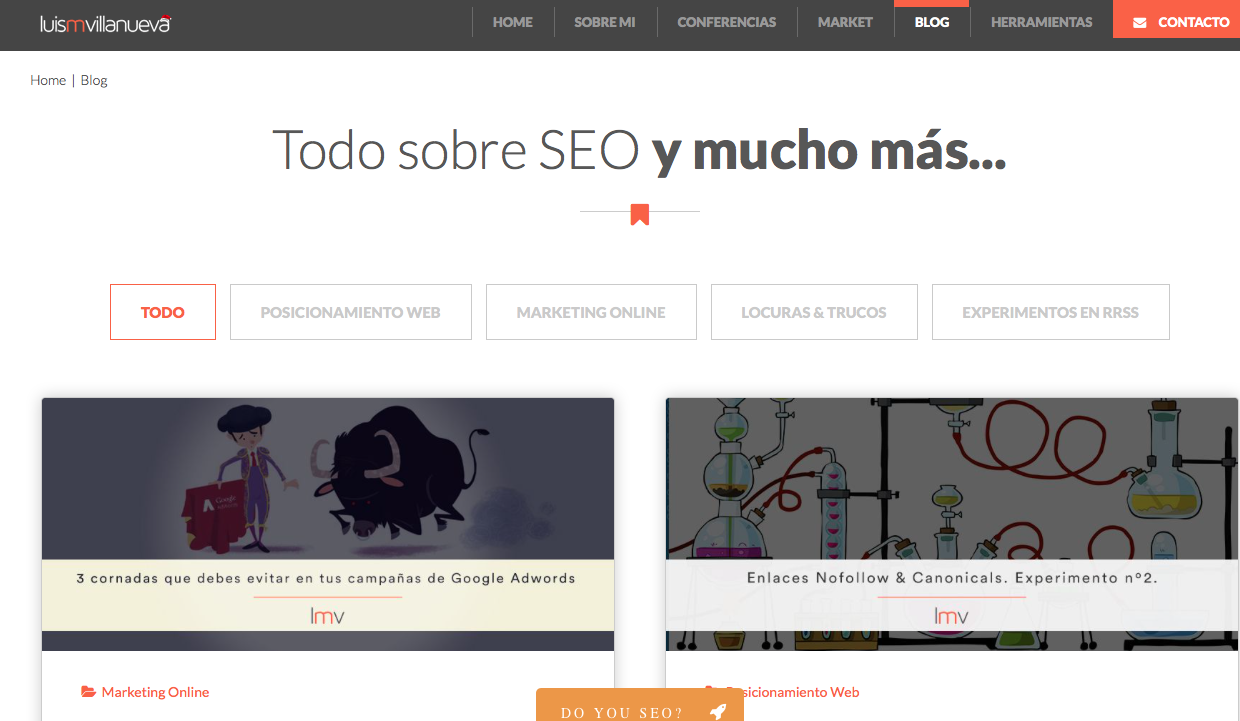Click the folder icon beside Marketing Online
Viewport: 1240px width, 721px height.
pos(88,691)
